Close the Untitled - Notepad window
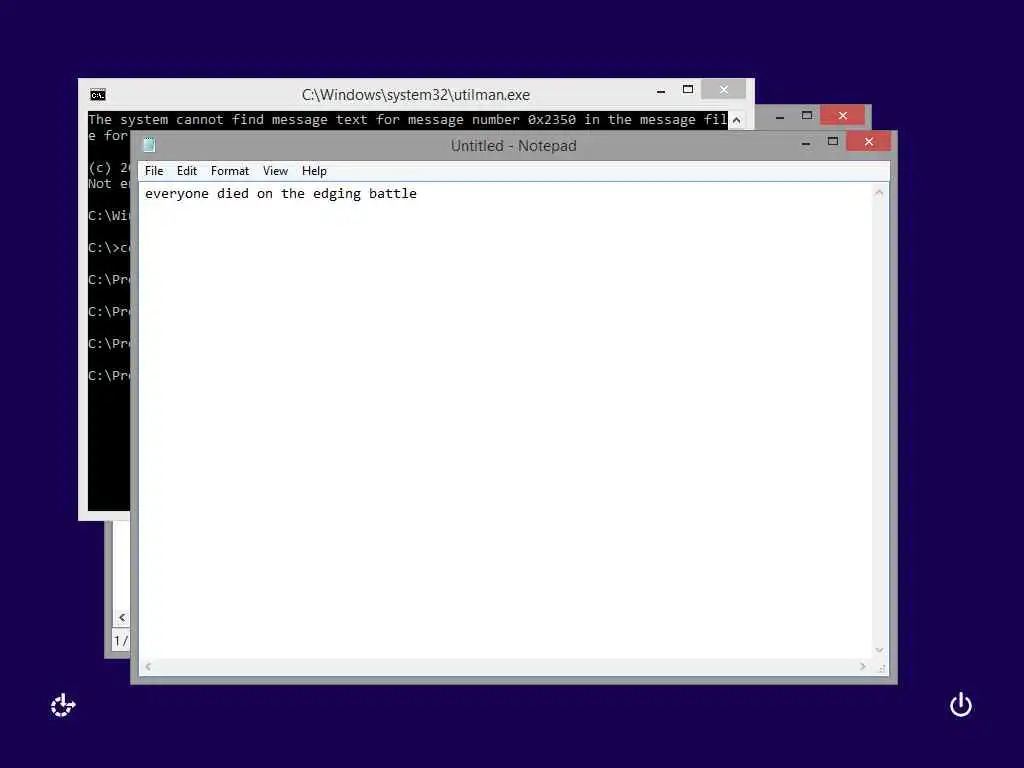This screenshot has width=1024, height=768. (869, 142)
